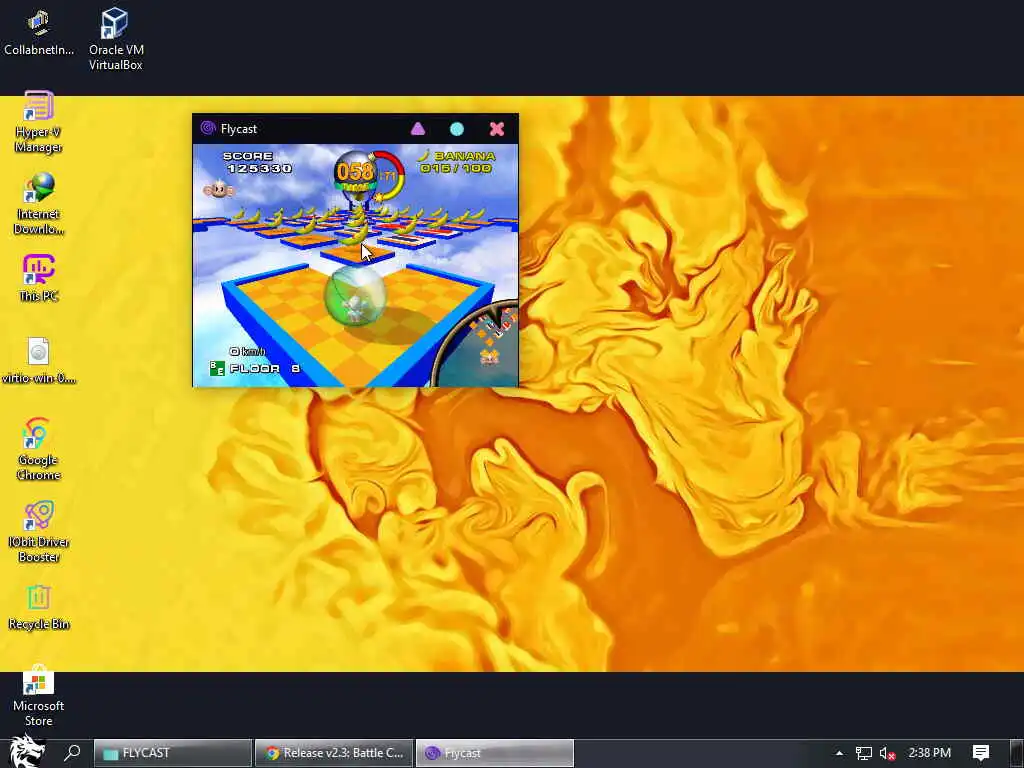Click the purple triangle minimize button in the Flycast title bar
Image resolution: width=1024 pixels, height=768 pixels.
pyautogui.click(x=418, y=129)
